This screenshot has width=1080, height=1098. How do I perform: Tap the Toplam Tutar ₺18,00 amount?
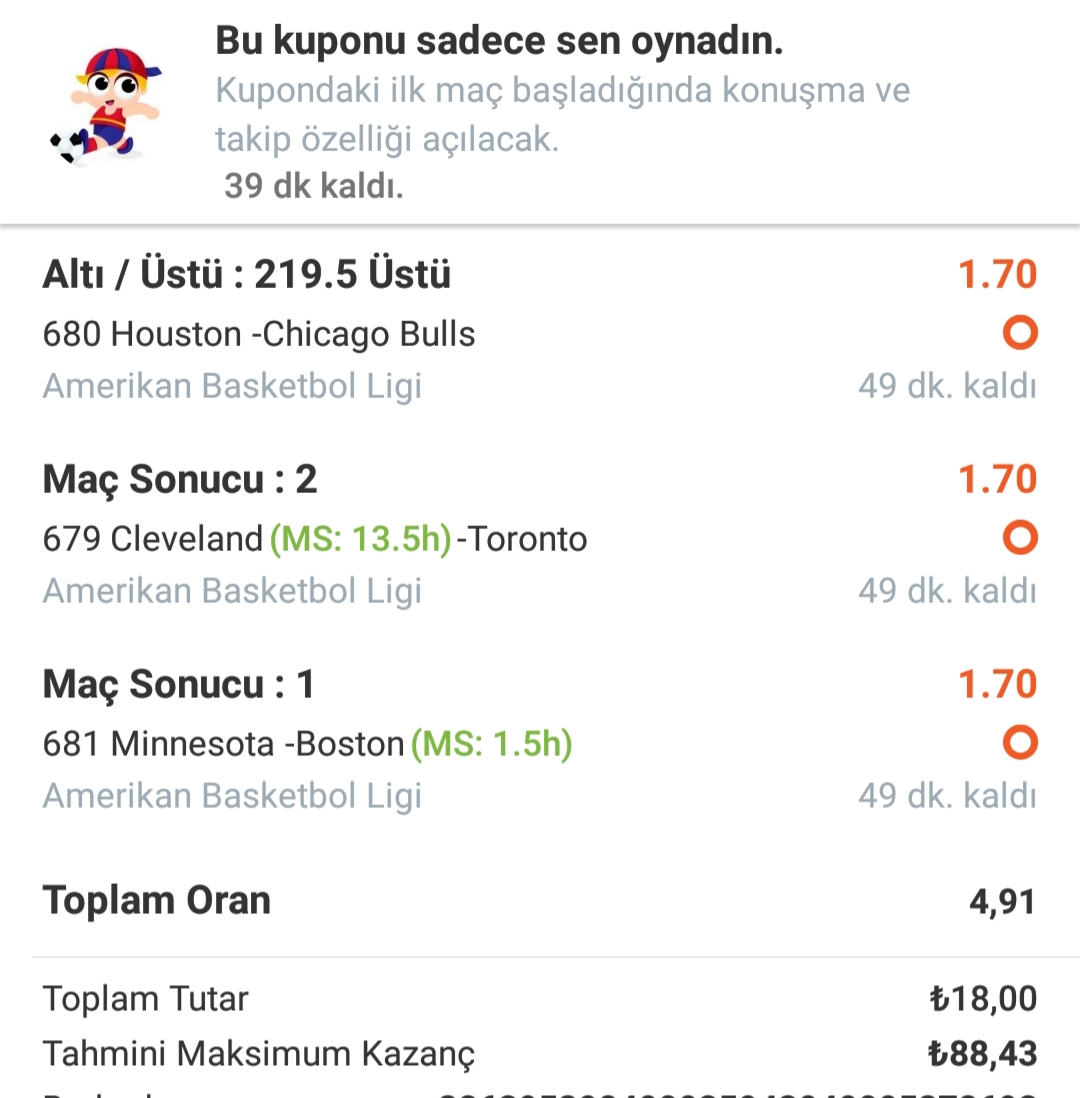(983, 999)
